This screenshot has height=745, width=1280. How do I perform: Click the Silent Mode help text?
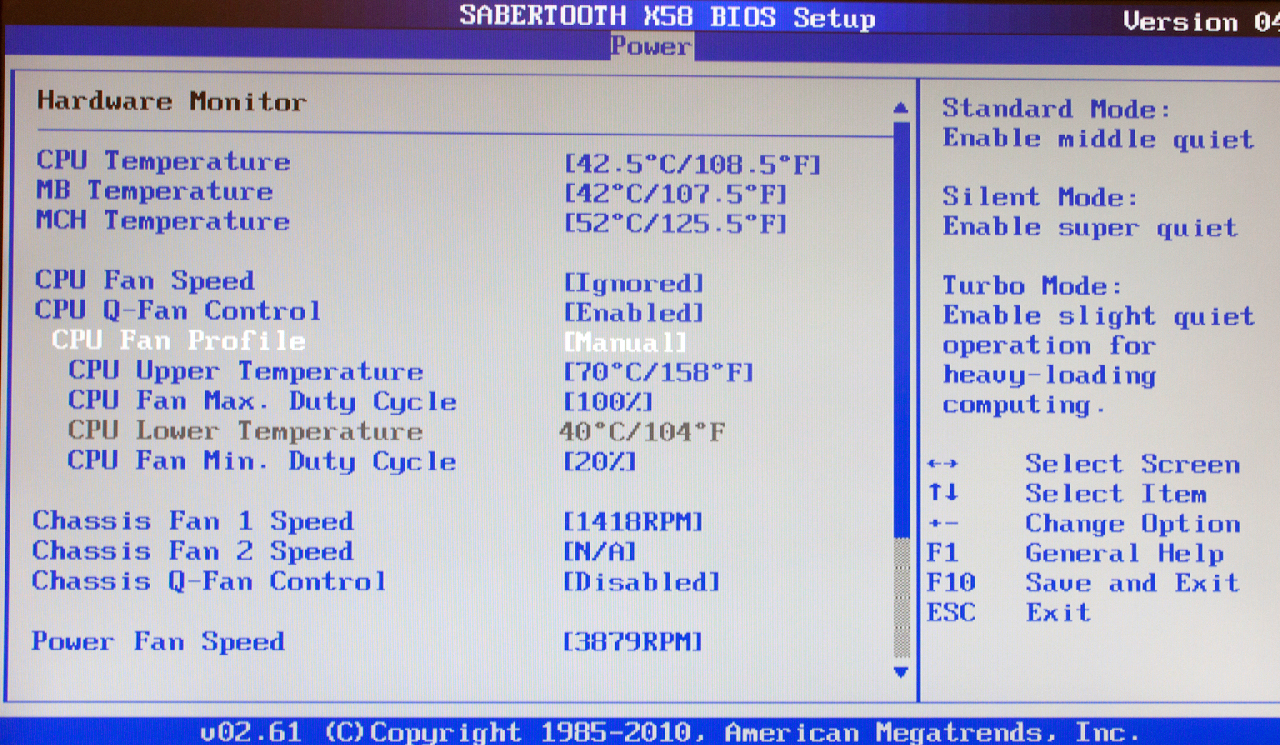[1090, 212]
